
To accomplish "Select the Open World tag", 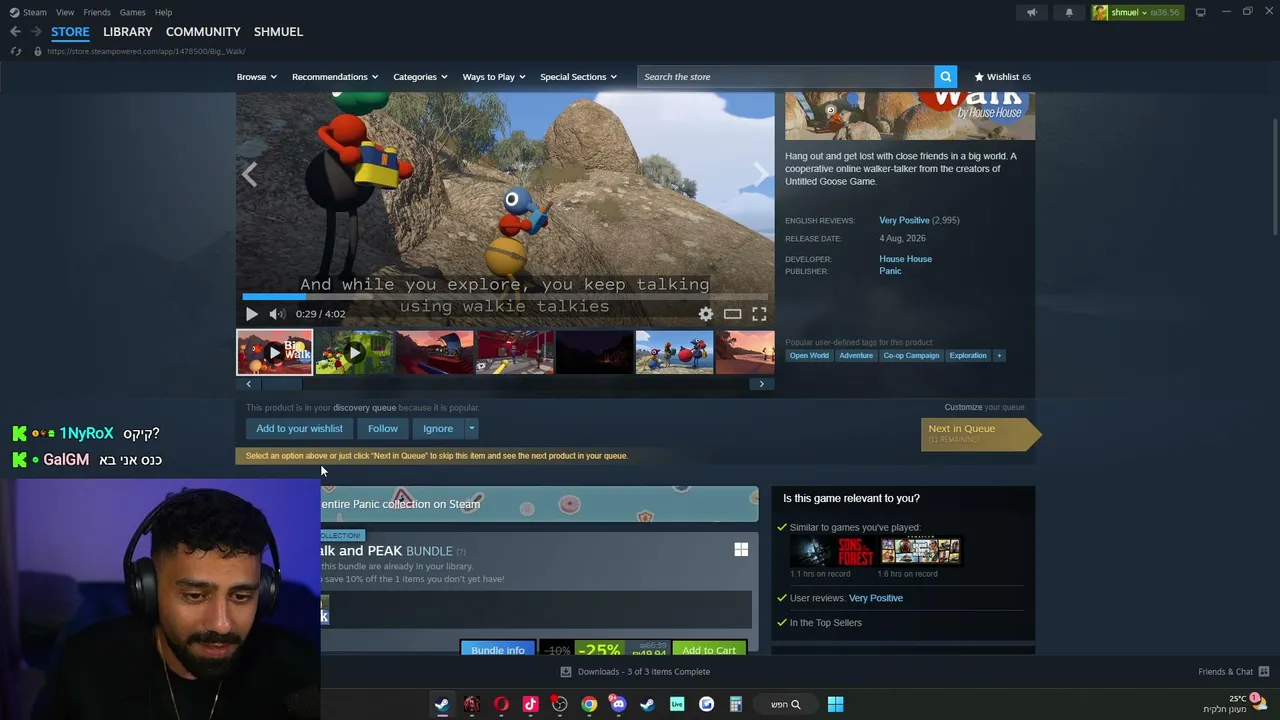I will click(809, 356).
